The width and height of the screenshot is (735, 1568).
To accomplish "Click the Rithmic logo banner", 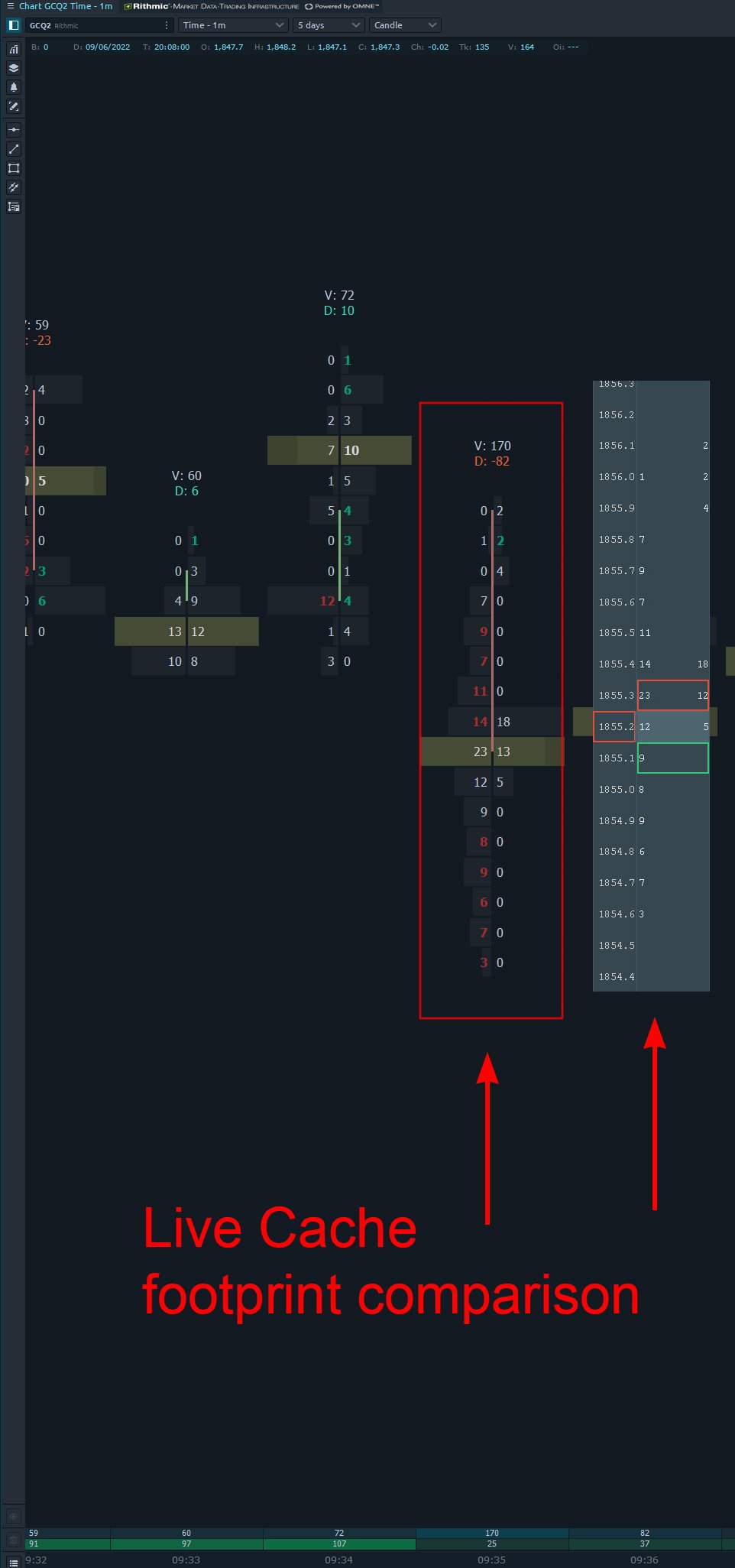I will click(x=212, y=6).
